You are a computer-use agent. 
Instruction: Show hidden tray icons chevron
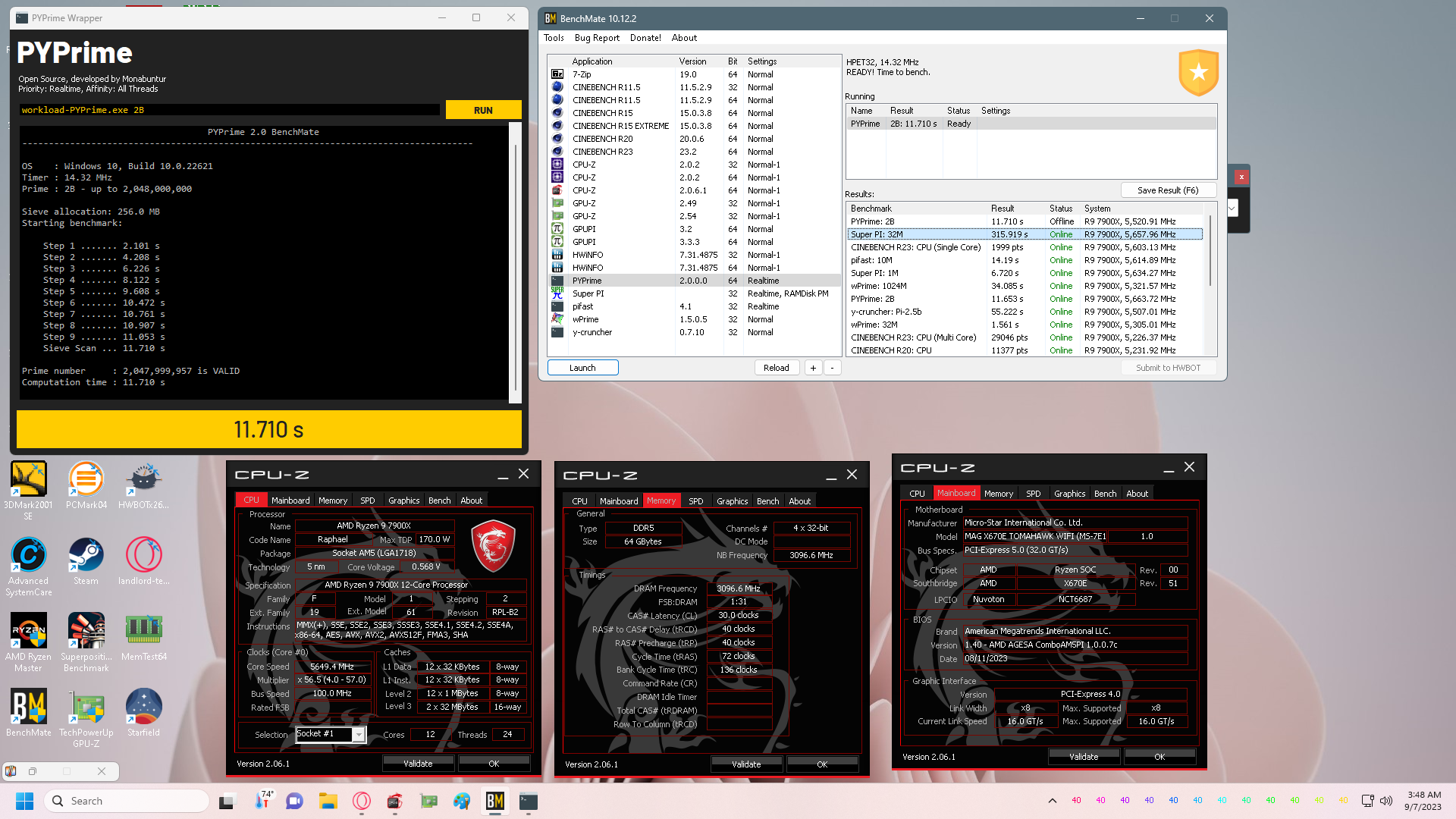(1053, 801)
